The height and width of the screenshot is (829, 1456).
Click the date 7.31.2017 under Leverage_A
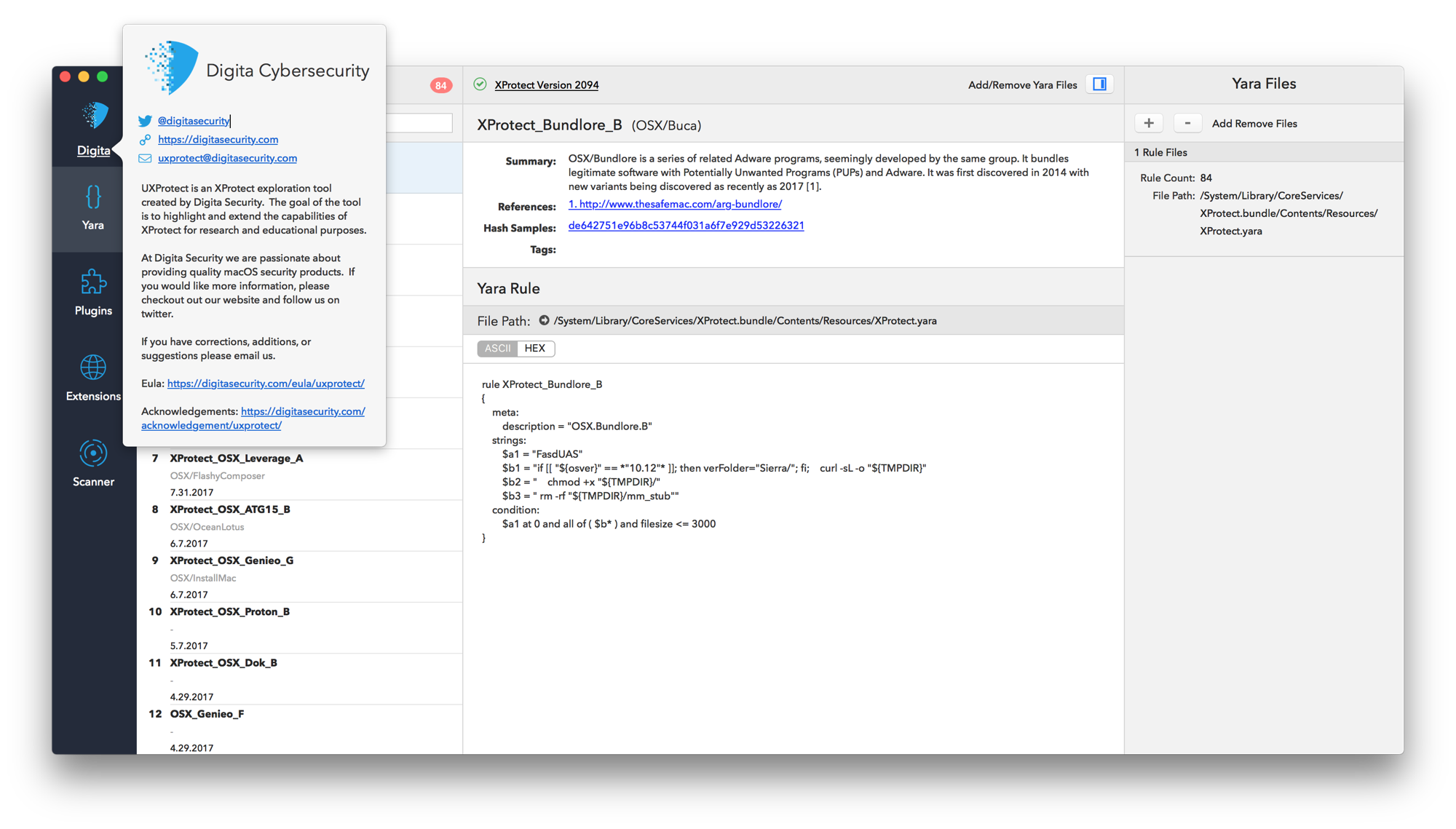coord(191,493)
